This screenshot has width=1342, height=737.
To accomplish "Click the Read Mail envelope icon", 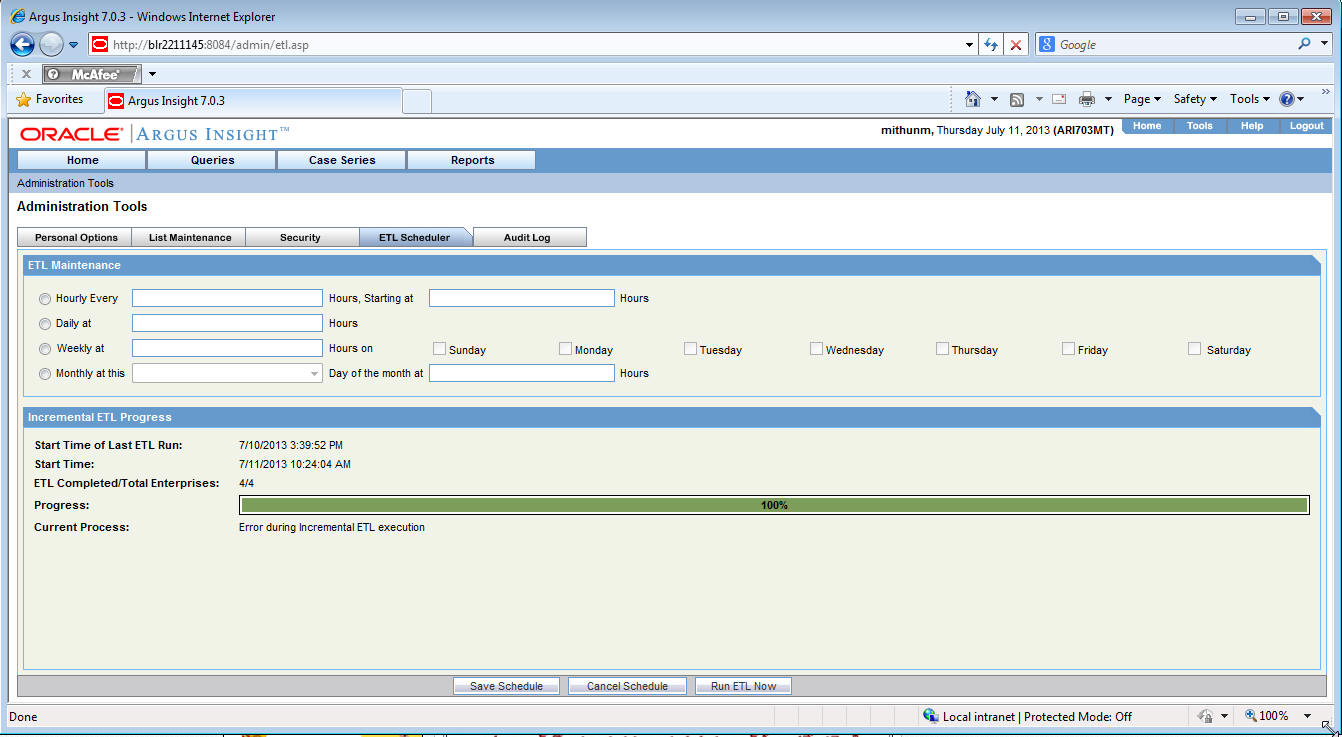I will click(x=1059, y=99).
